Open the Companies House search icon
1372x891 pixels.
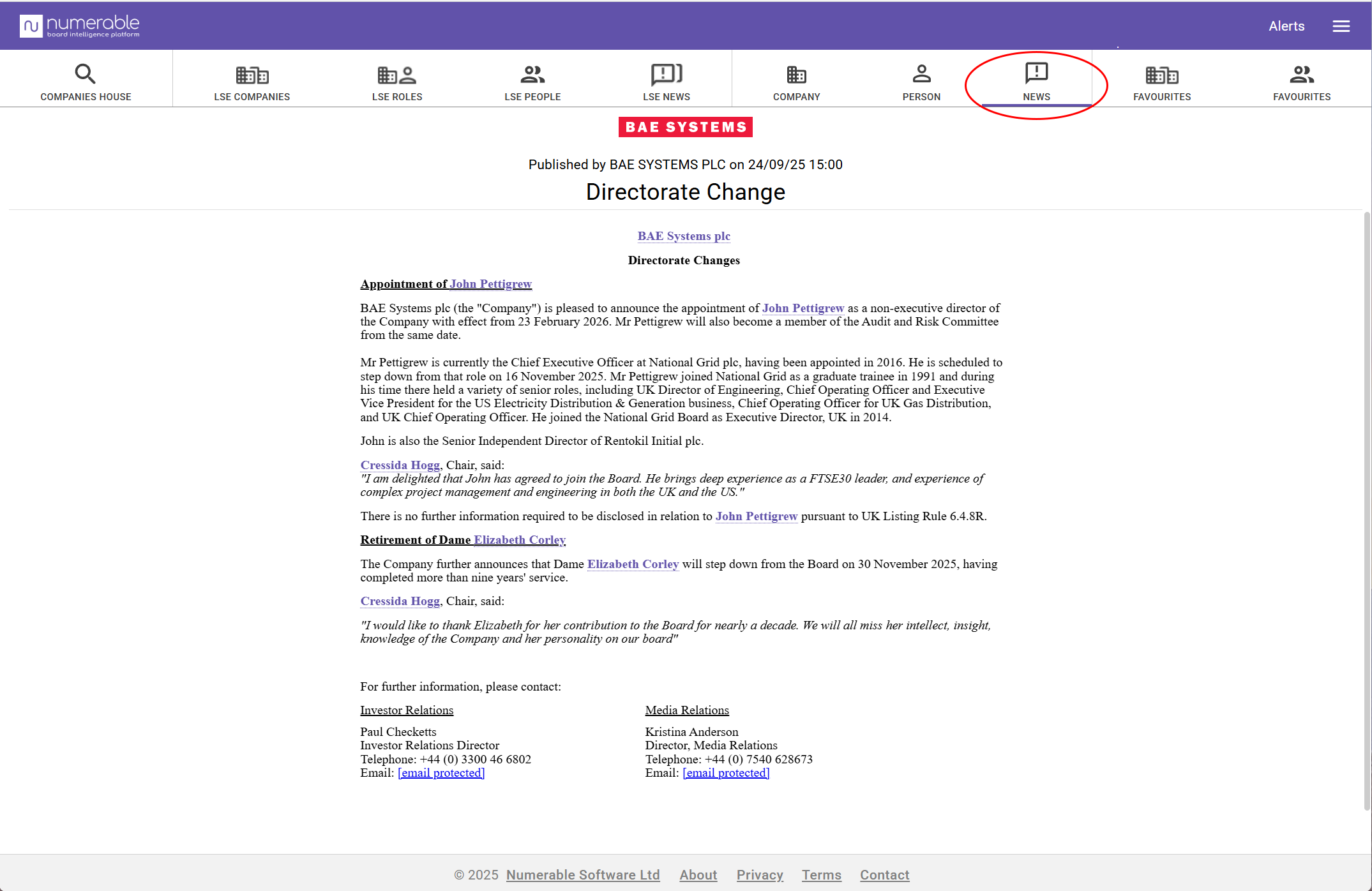[86, 75]
